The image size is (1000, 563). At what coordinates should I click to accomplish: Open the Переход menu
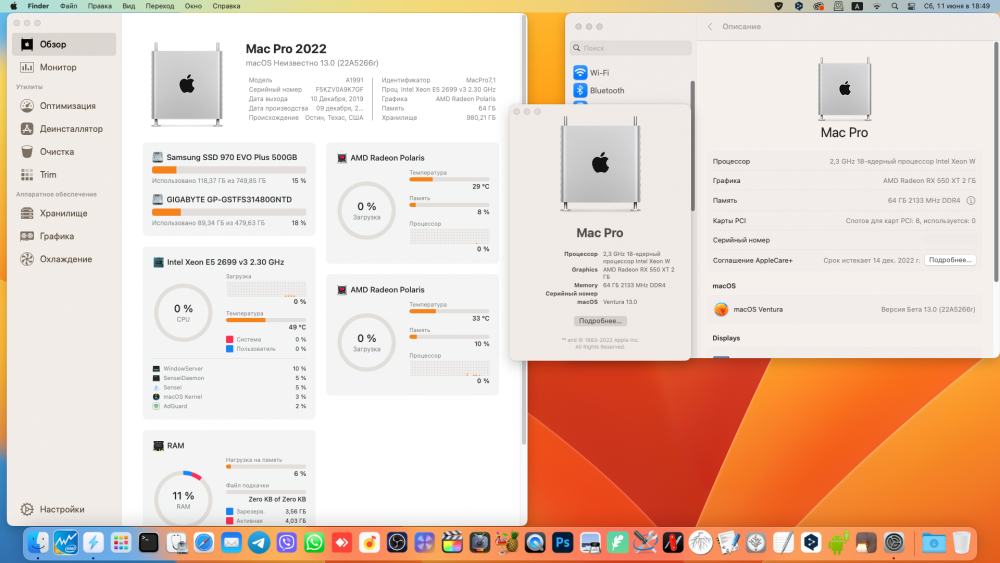pyautogui.click(x=159, y=6)
